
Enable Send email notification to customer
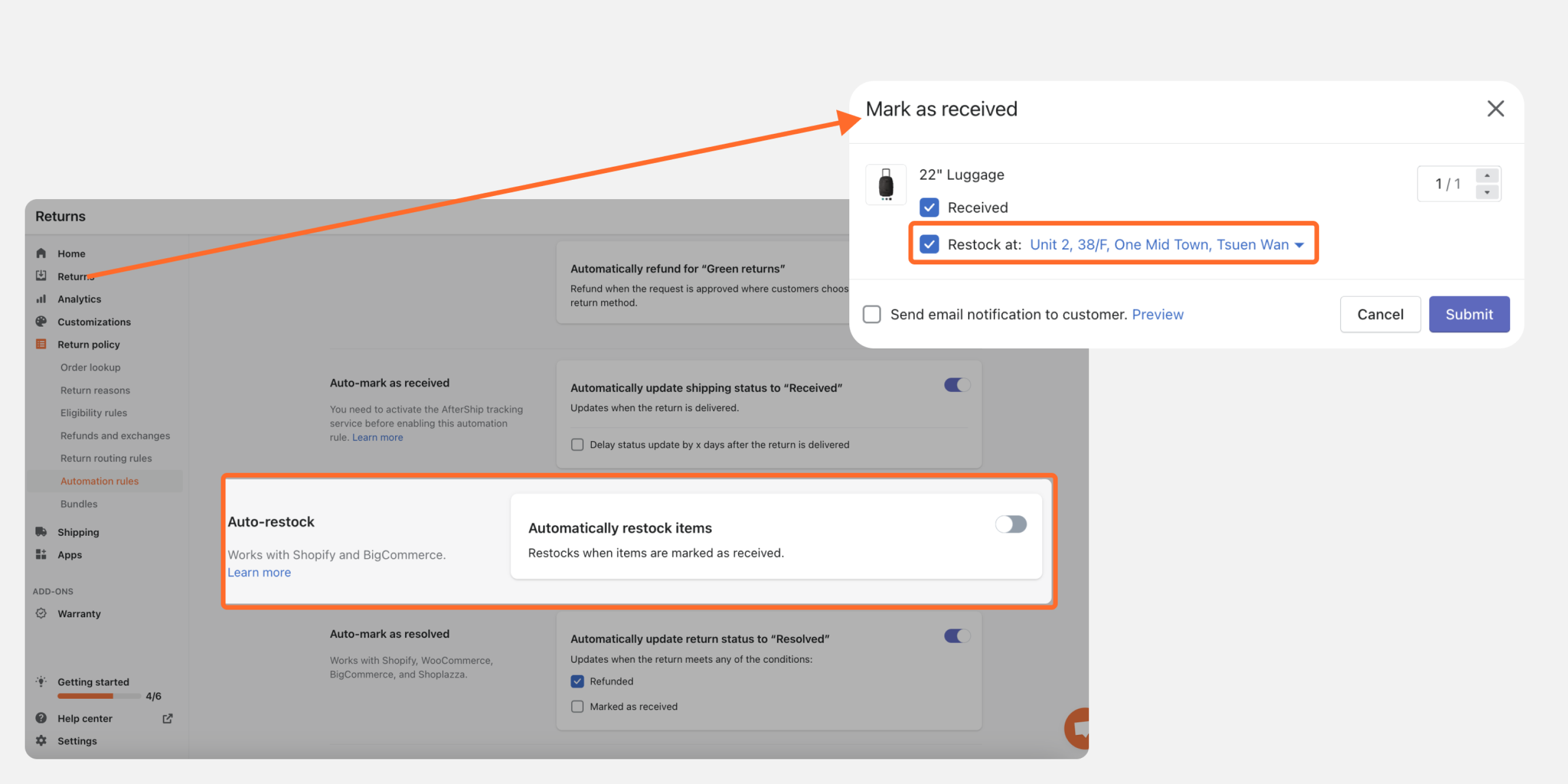(872, 315)
